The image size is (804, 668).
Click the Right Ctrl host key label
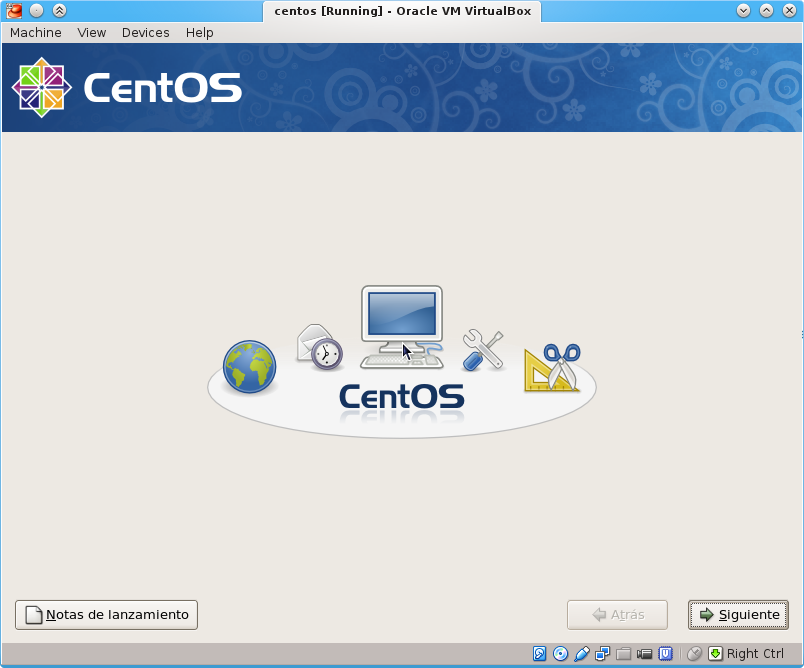755,654
